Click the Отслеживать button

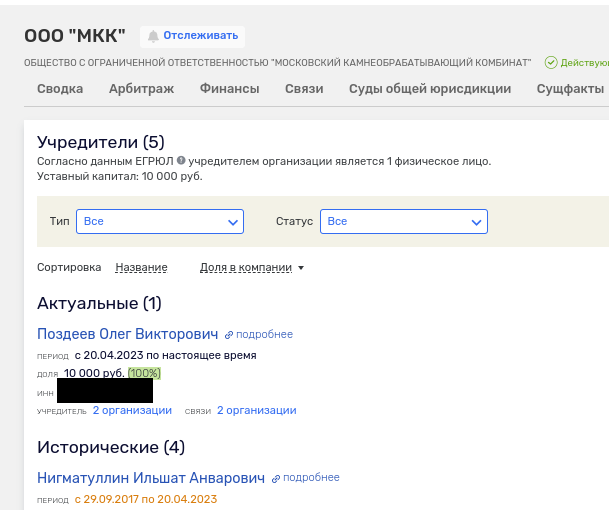point(192,37)
